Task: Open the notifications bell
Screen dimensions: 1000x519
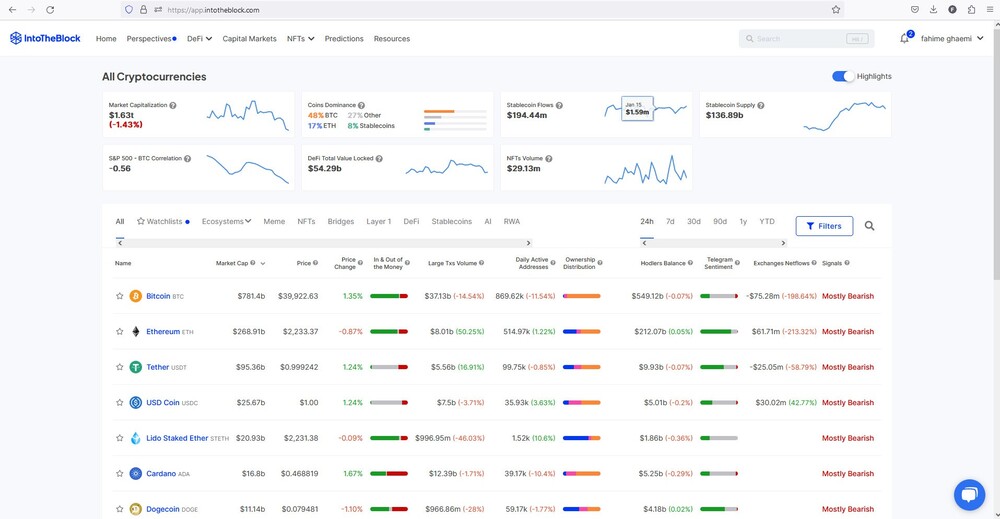Action: pyautogui.click(x=904, y=38)
